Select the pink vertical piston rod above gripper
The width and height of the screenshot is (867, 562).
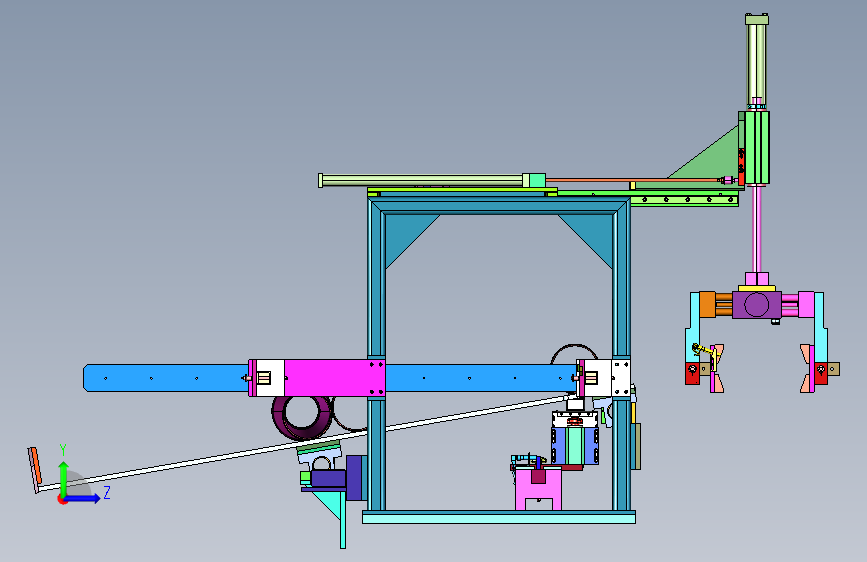pos(756,230)
